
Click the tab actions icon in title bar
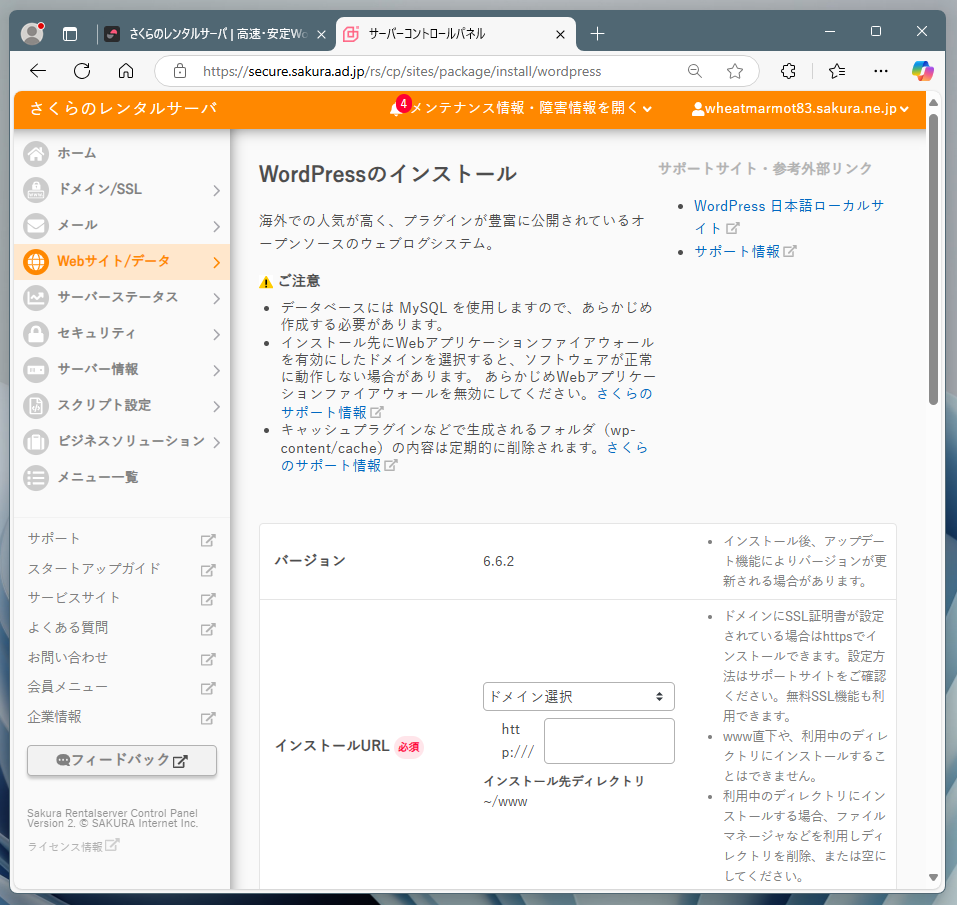pyautogui.click(x=70, y=34)
